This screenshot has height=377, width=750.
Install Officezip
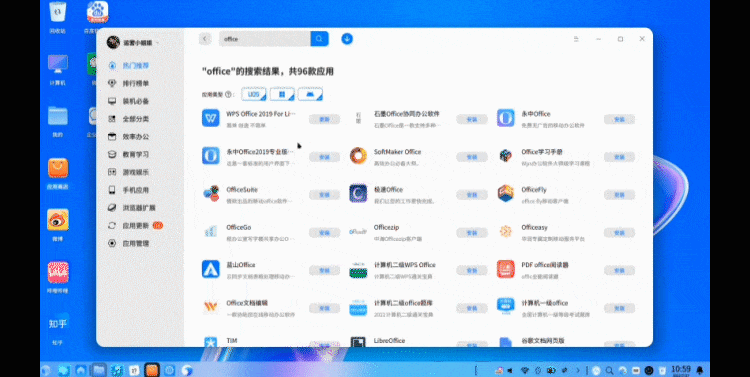coord(472,233)
